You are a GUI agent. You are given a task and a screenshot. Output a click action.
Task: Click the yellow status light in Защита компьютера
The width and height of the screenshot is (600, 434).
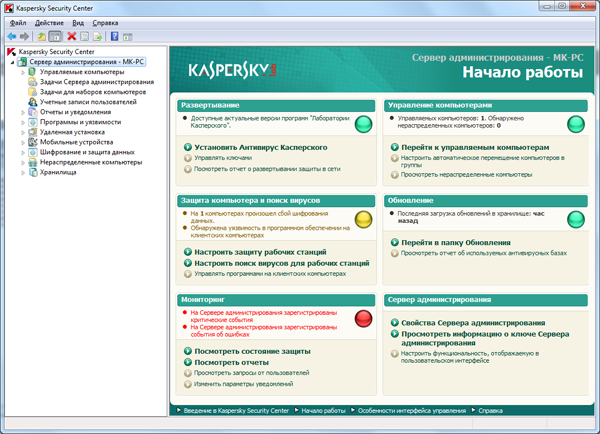click(x=363, y=219)
